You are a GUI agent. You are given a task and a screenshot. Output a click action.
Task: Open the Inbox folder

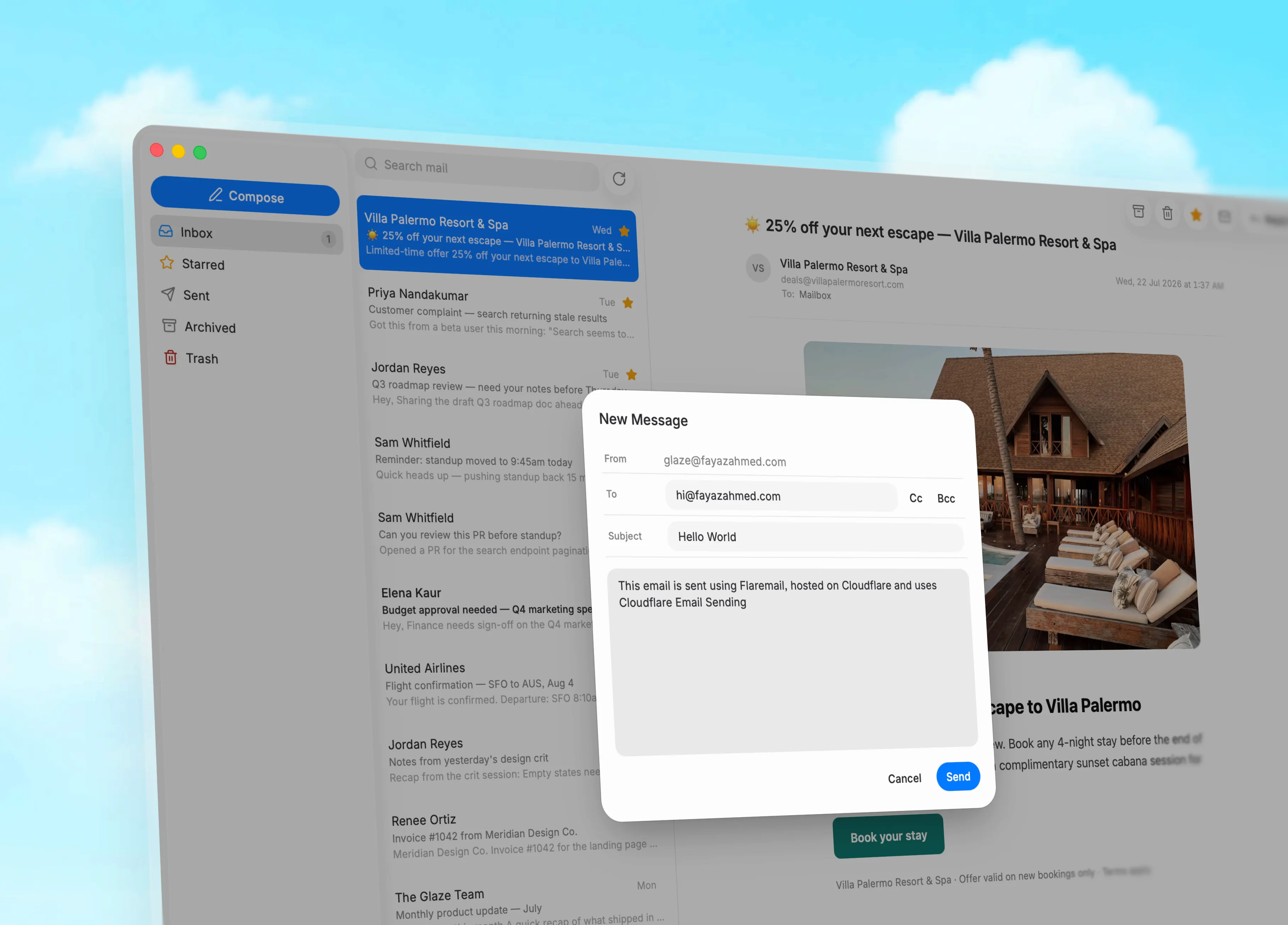[246, 234]
